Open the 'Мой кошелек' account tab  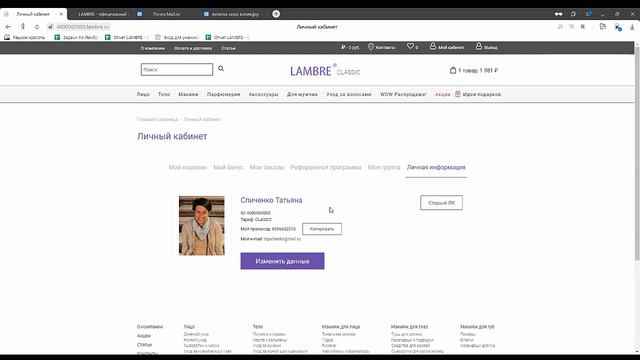point(188,167)
